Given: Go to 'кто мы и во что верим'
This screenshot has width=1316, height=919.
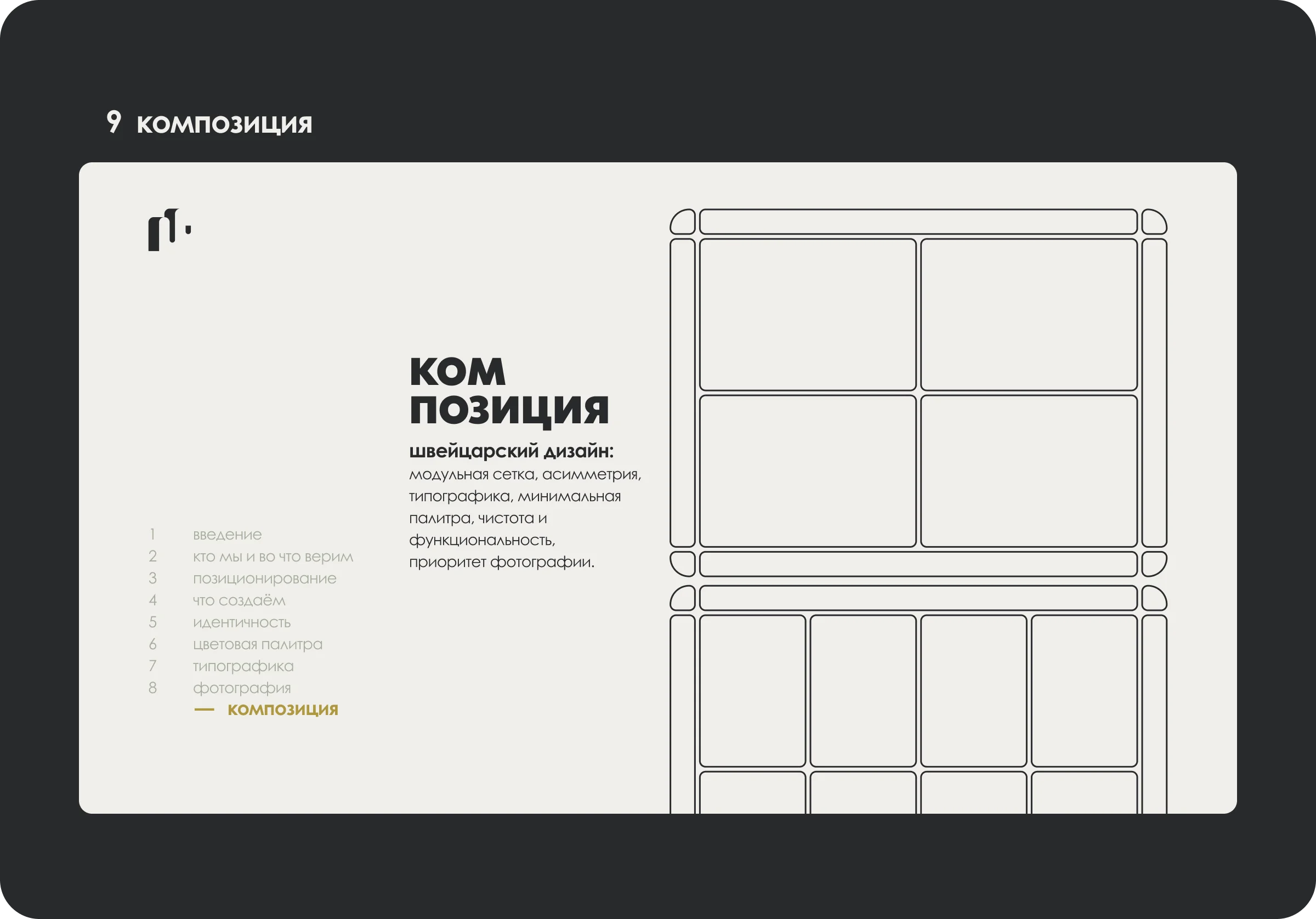Looking at the screenshot, I should (x=273, y=557).
